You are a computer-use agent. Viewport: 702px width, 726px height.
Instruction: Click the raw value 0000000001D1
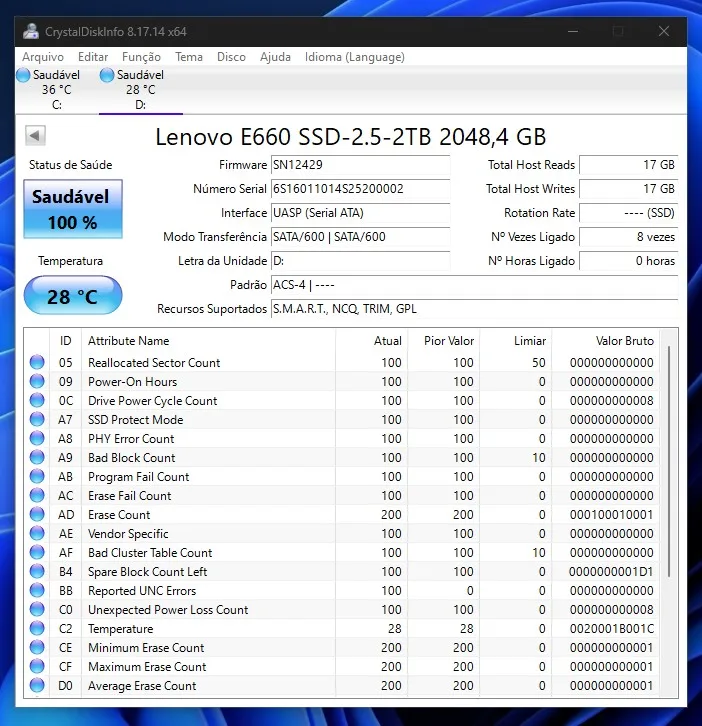pos(611,572)
